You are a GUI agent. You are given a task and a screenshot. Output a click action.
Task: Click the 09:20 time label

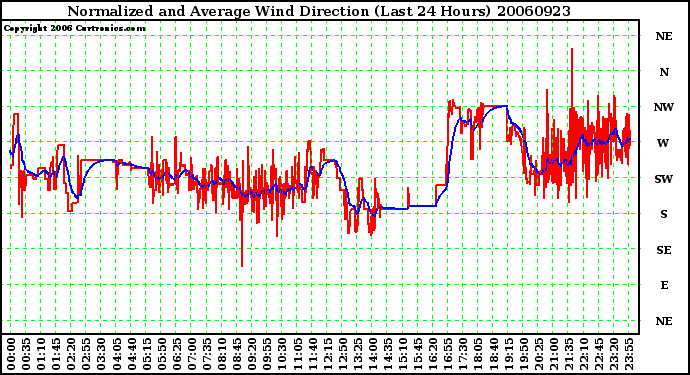(252, 354)
